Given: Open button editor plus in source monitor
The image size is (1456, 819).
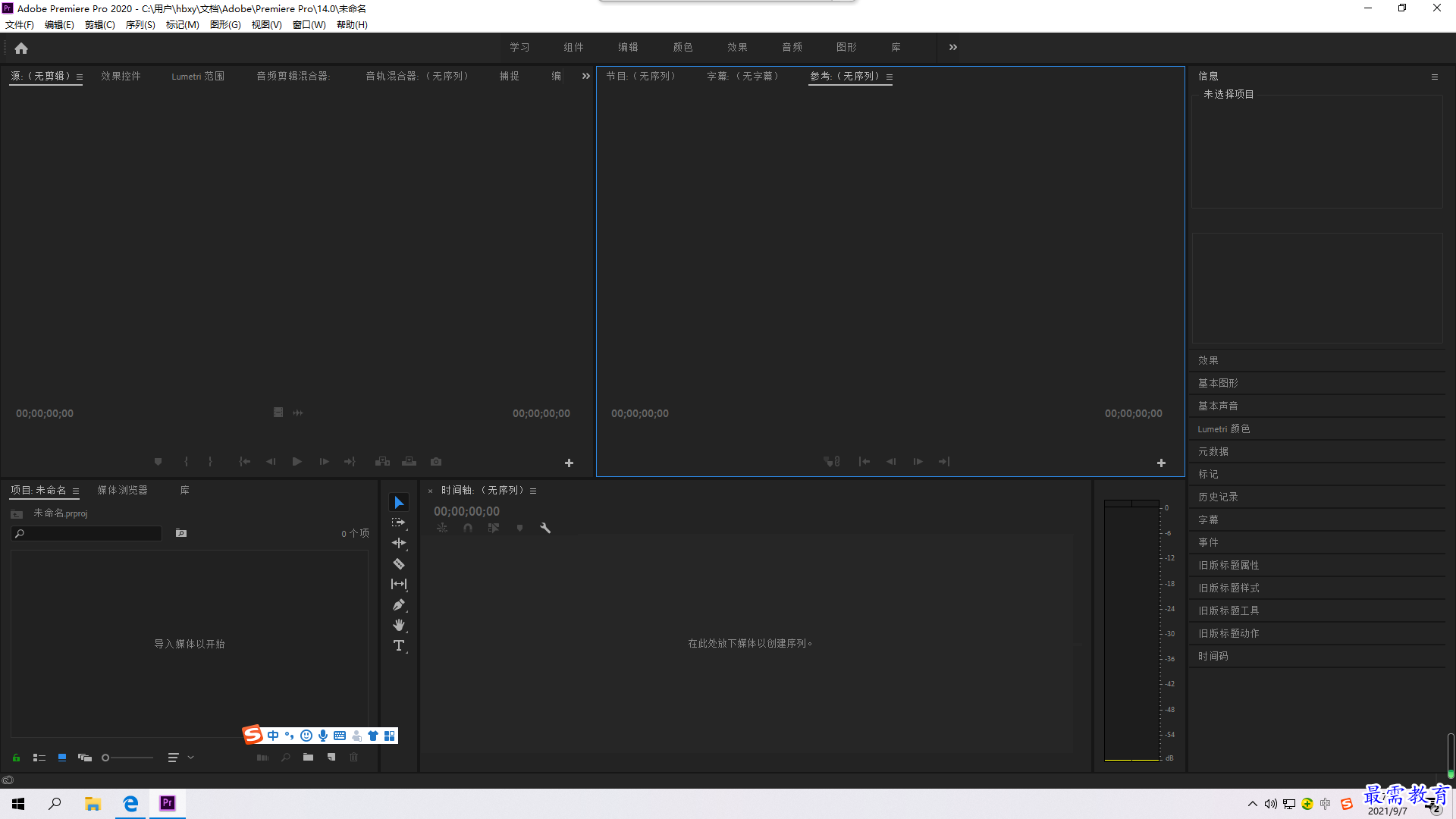Looking at the screenshot, I should click(569, 463).
